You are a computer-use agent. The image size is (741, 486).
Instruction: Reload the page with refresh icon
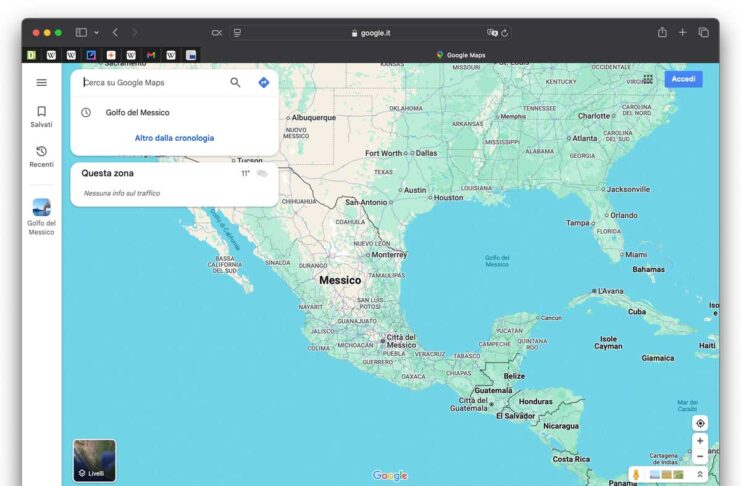pyautogui.click(x=505, y=33)
